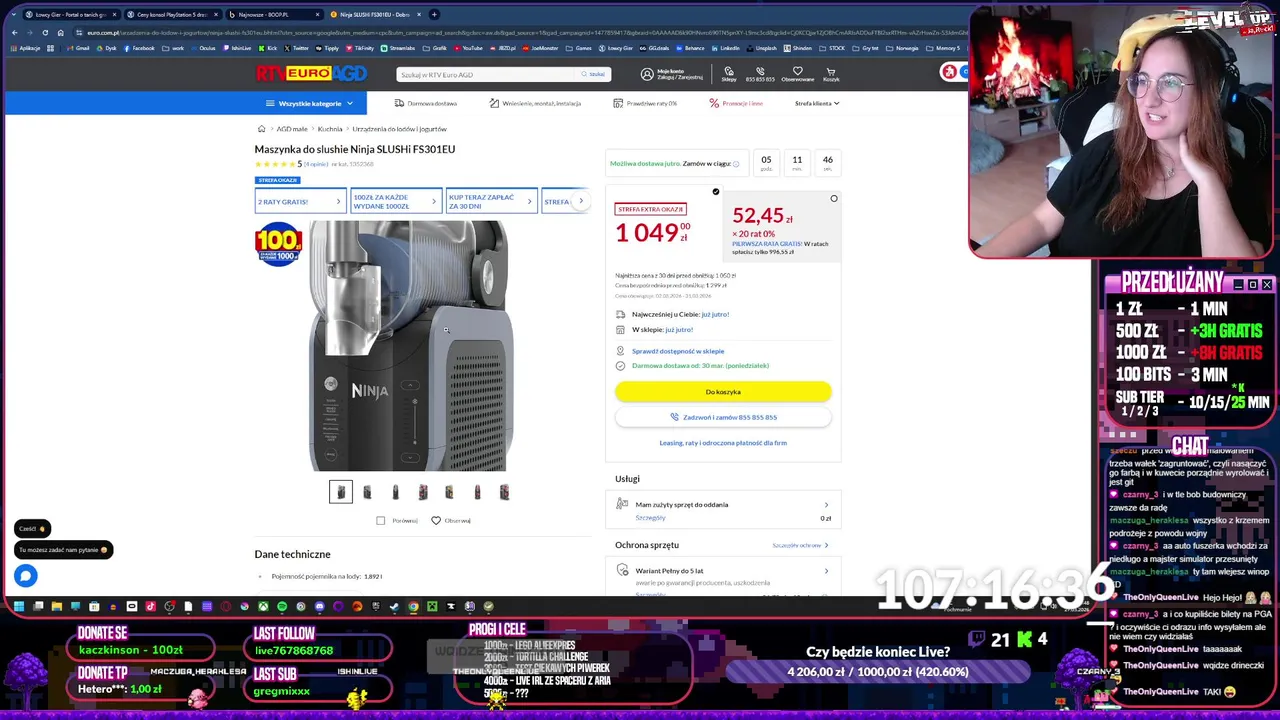The width and height of the screenshot is (1280, 720).
Task: Open Windows Start menu
Action: tap(19, 606)
